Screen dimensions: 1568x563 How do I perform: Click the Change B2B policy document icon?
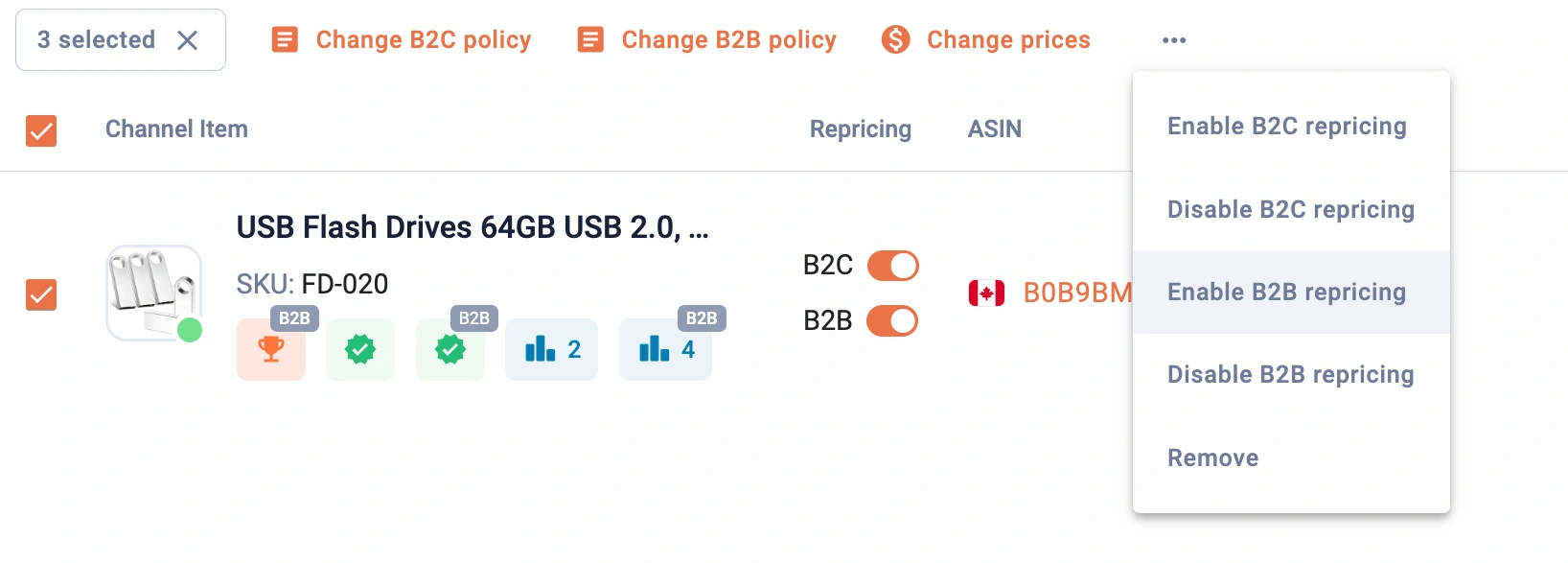(590, 39)
